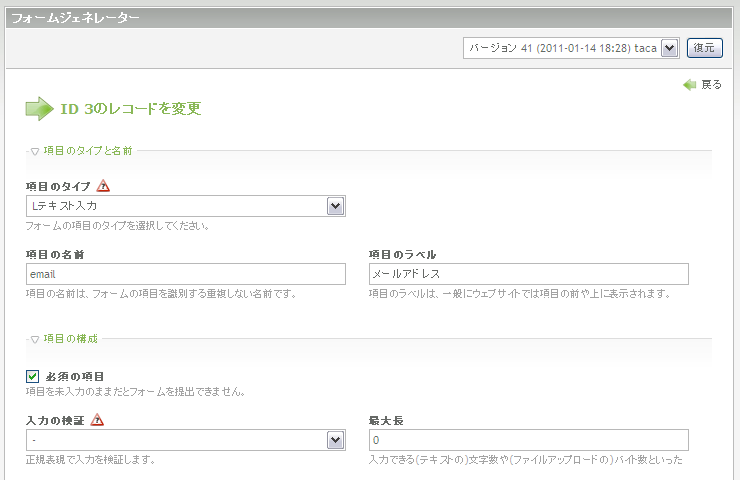Image resolution: width=740 pixels, height=480 pixels.
Task: Click the 復元 restore button
Action: point(705,48)
